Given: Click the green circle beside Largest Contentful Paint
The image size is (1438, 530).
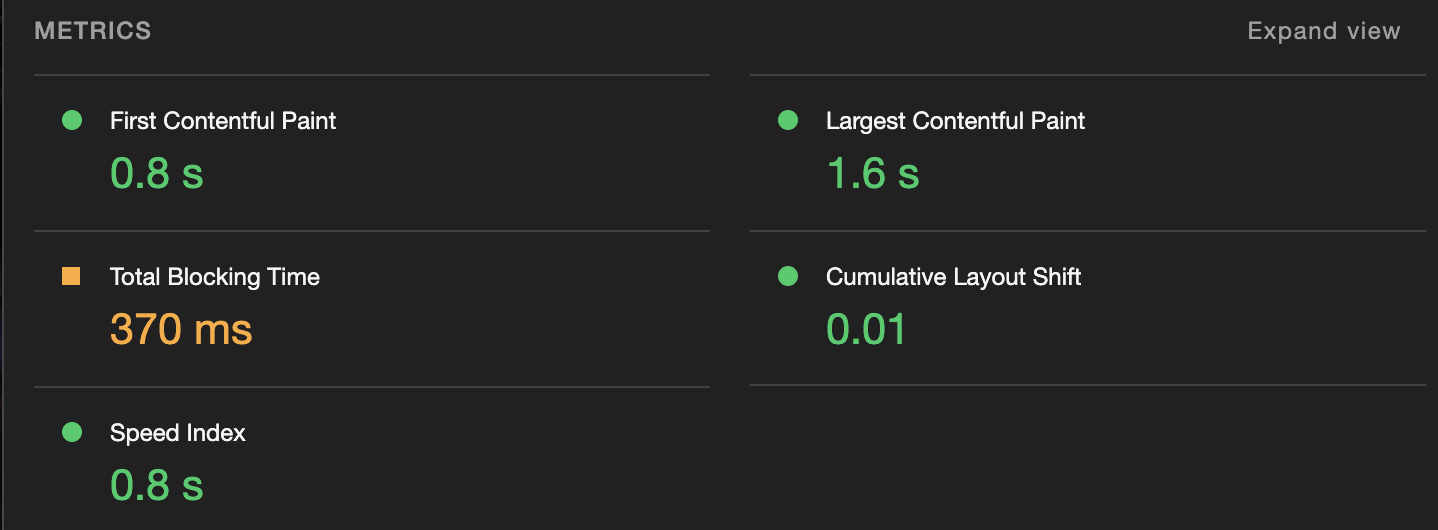Looking at the screenshot, I should click(787, 120).
